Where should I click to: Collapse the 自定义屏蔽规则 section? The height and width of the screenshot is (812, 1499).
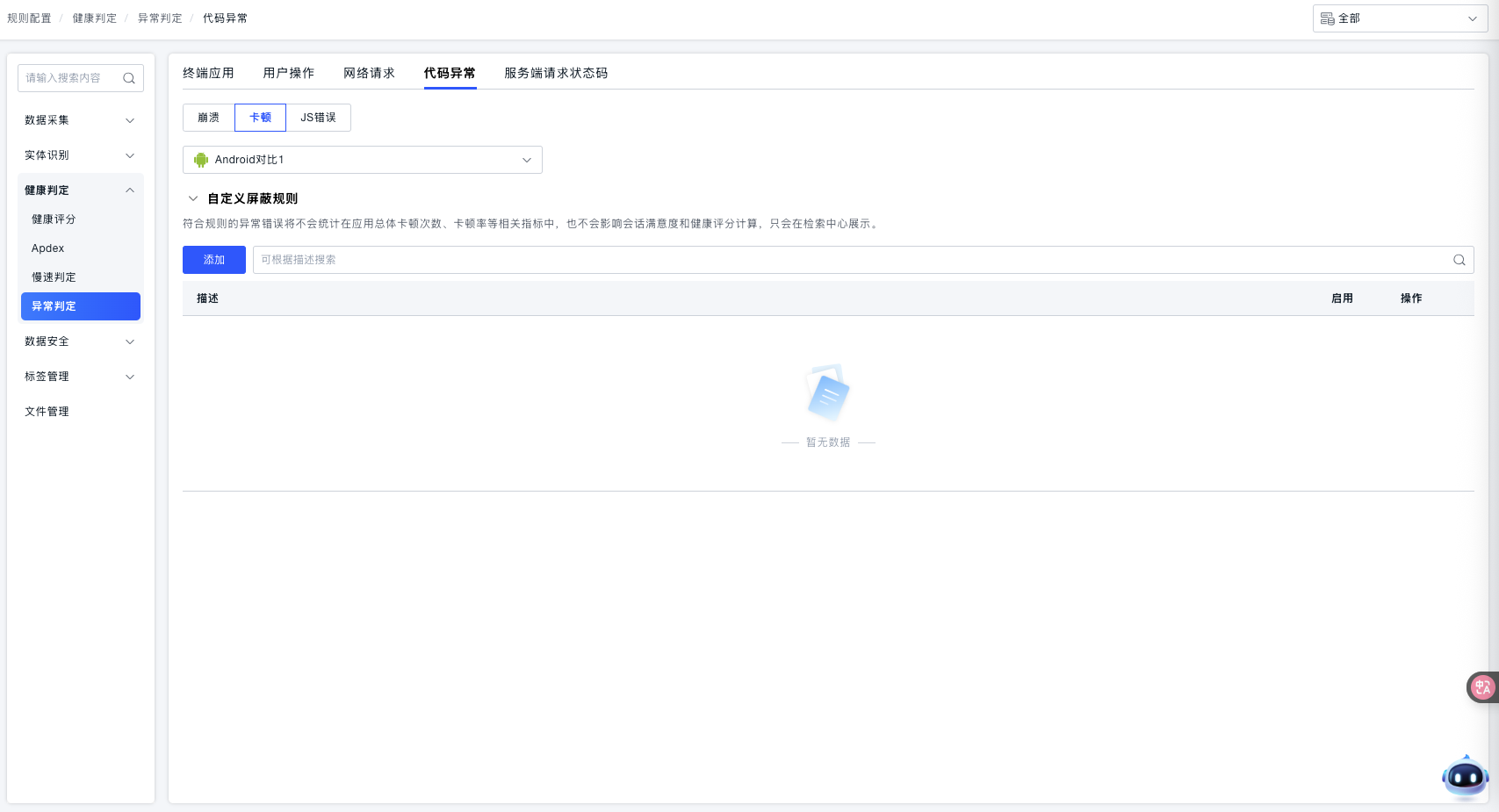pyautogui.click(x=193, y=198)
